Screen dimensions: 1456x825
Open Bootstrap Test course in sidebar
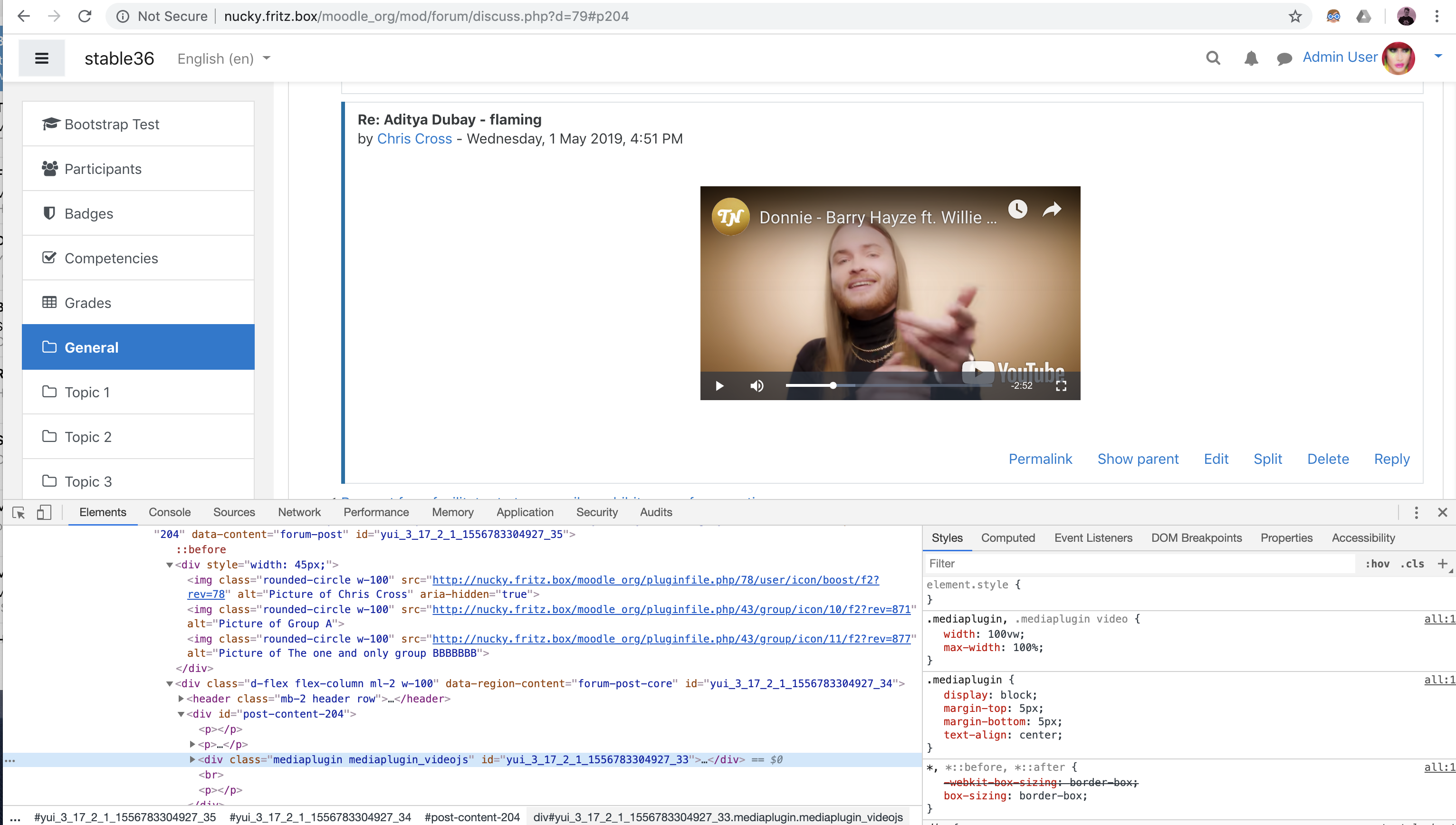tap(138, 124)
